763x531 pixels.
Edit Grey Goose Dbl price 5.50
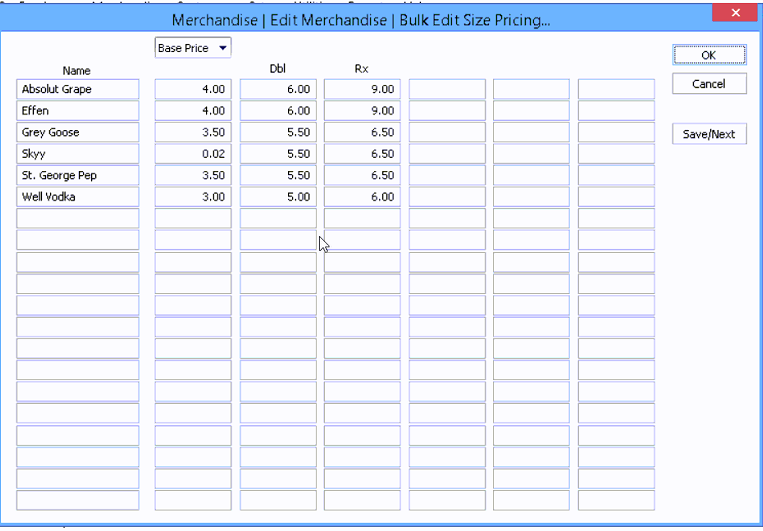(278, 132)
